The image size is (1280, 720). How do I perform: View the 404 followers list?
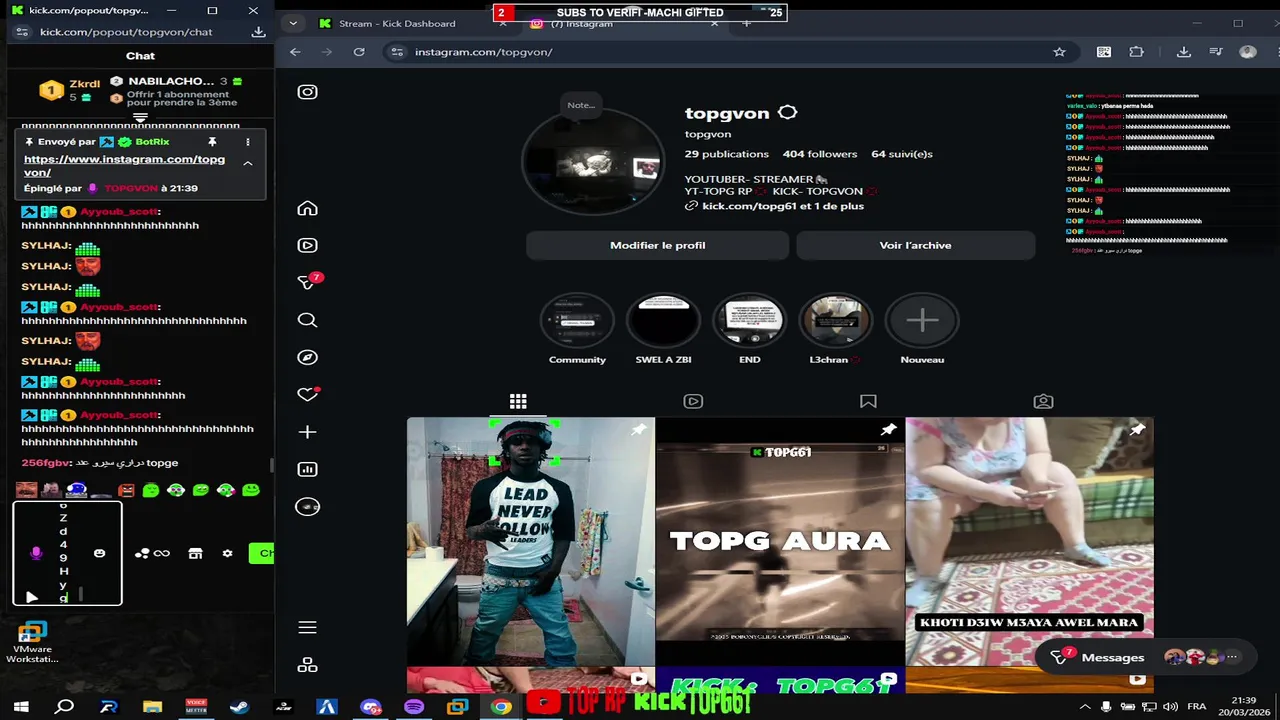[820, 154]
